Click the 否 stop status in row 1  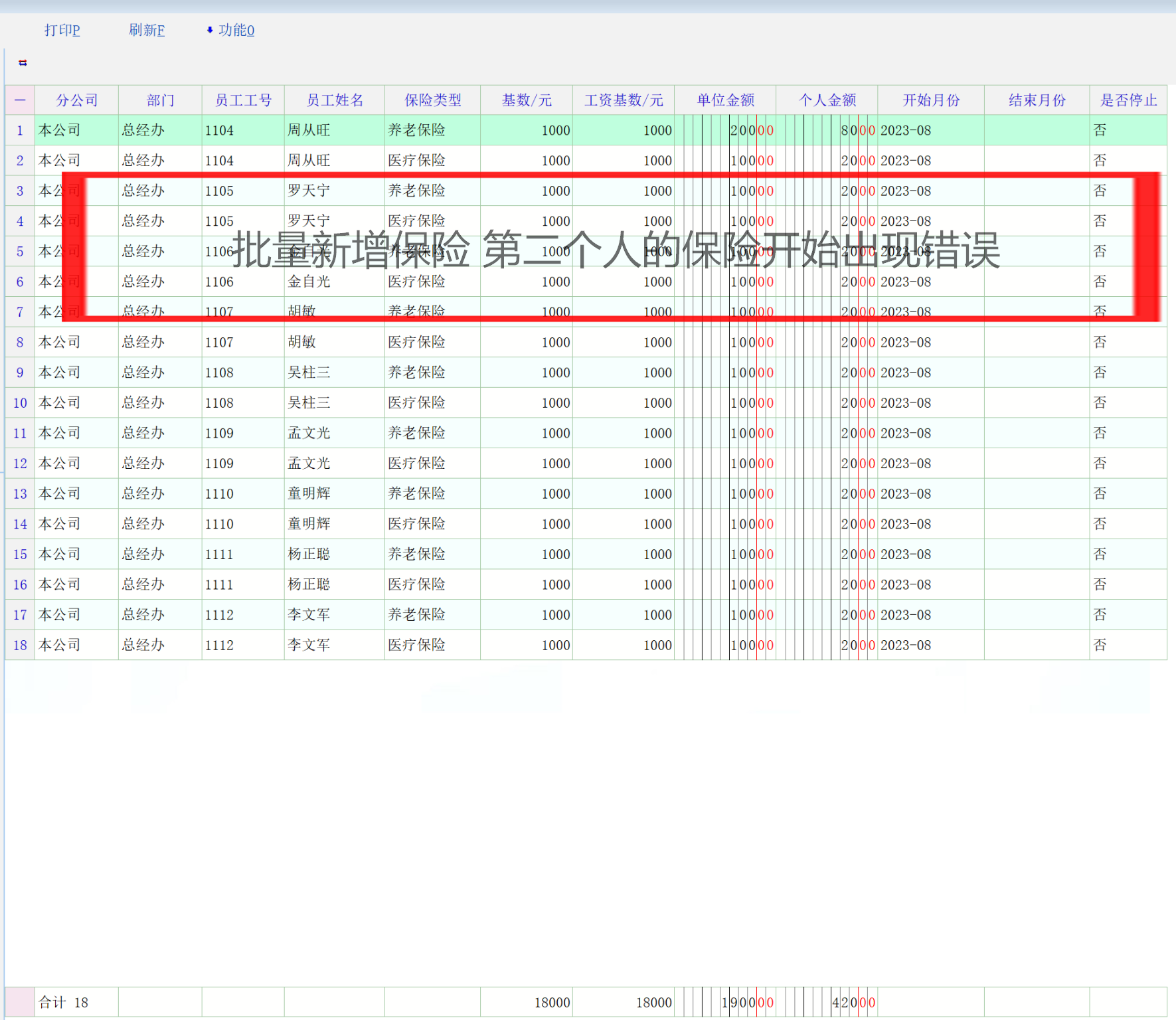coord(1100,130)
